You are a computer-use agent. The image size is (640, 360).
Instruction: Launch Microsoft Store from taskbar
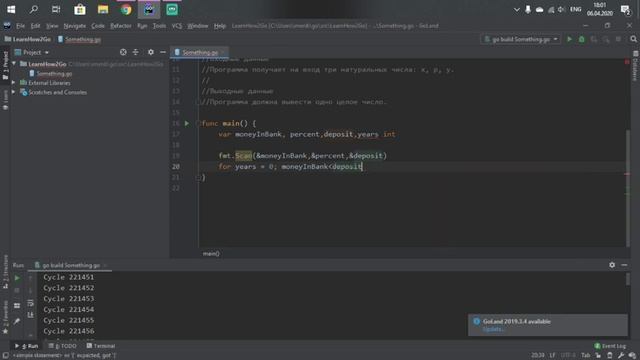click(80, 9)
